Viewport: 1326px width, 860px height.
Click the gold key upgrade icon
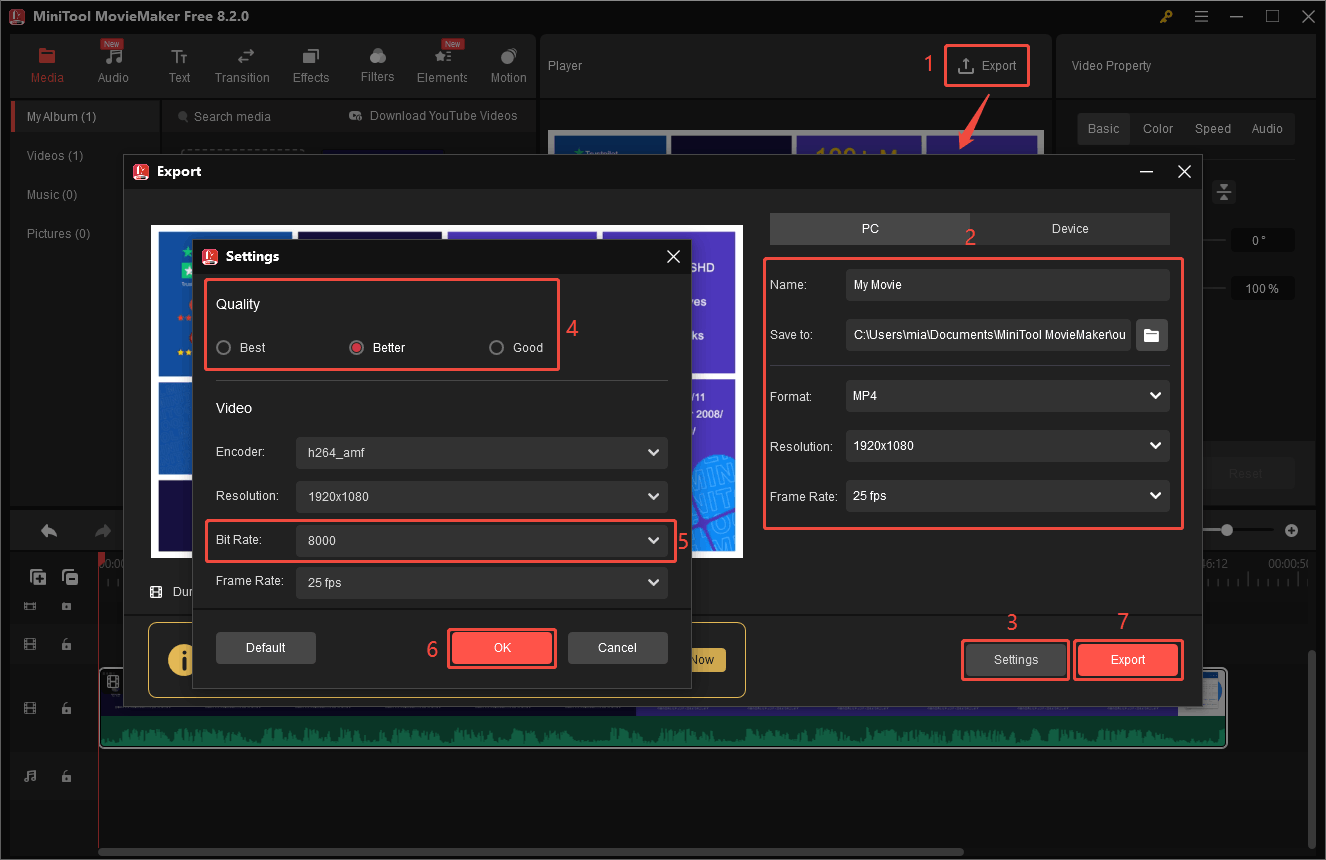pyautogui.click(x=1167, y=17)
